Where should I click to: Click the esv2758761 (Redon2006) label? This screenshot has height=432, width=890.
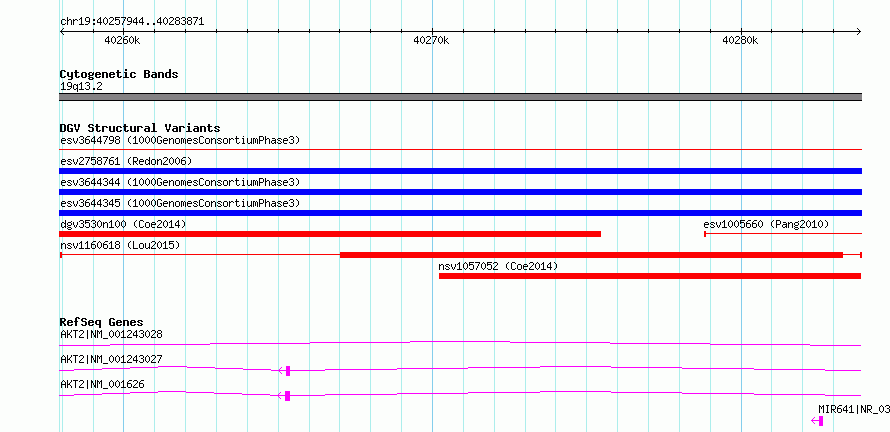[126, 161]
